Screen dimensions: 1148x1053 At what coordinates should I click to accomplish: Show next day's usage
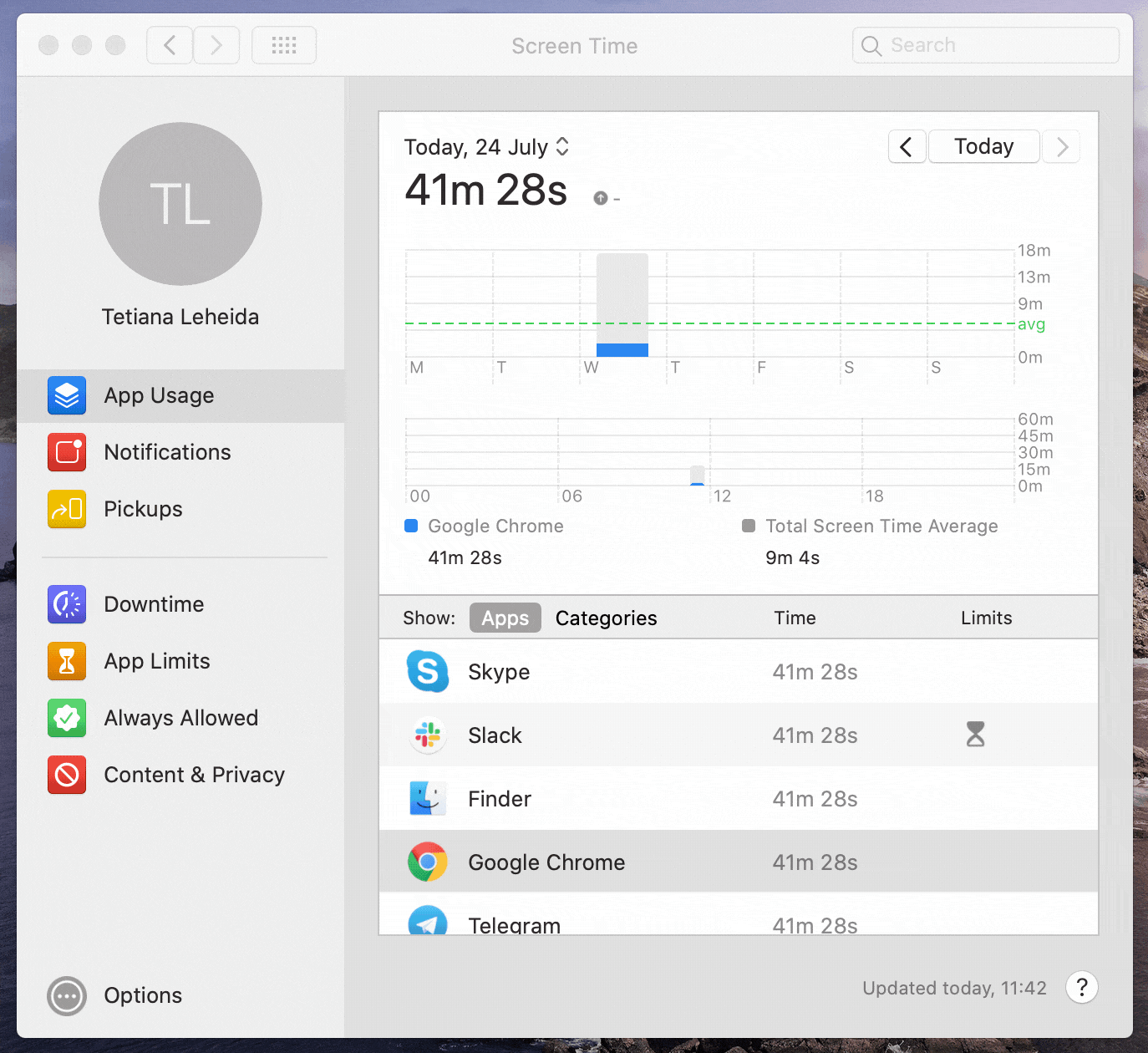[x=1062, y=147]
